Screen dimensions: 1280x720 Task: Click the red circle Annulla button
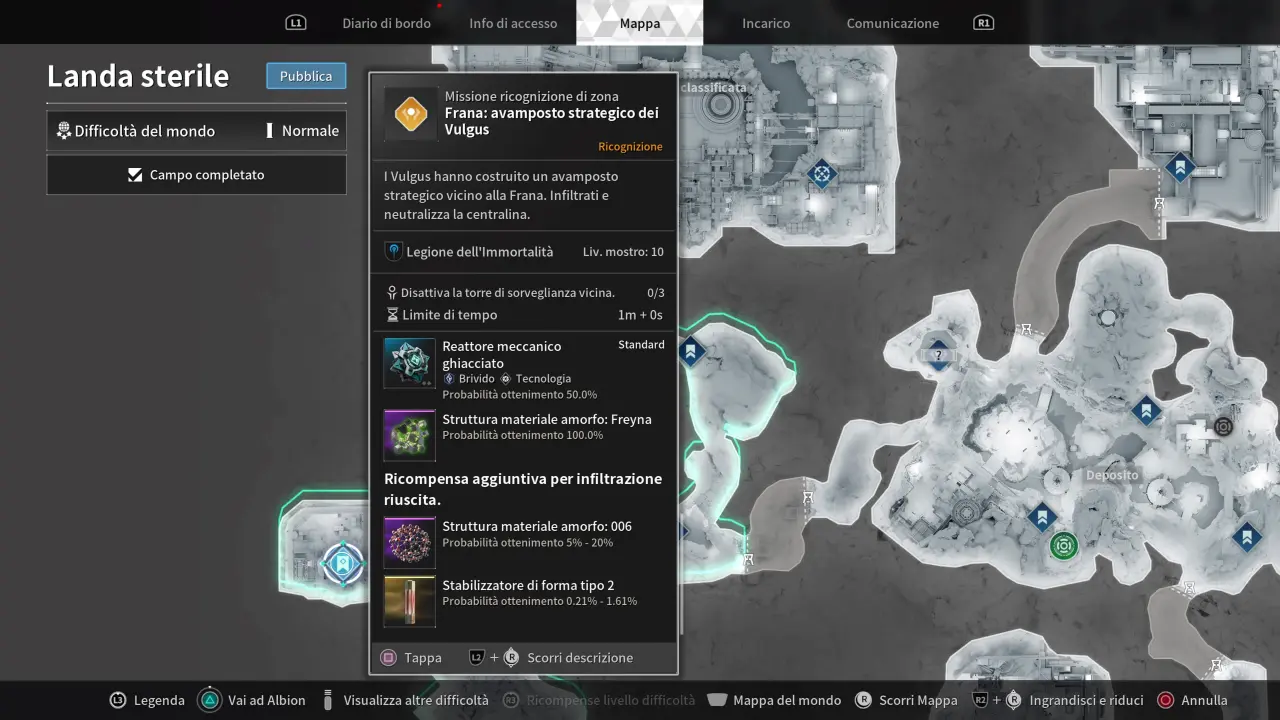(1166, 700)
